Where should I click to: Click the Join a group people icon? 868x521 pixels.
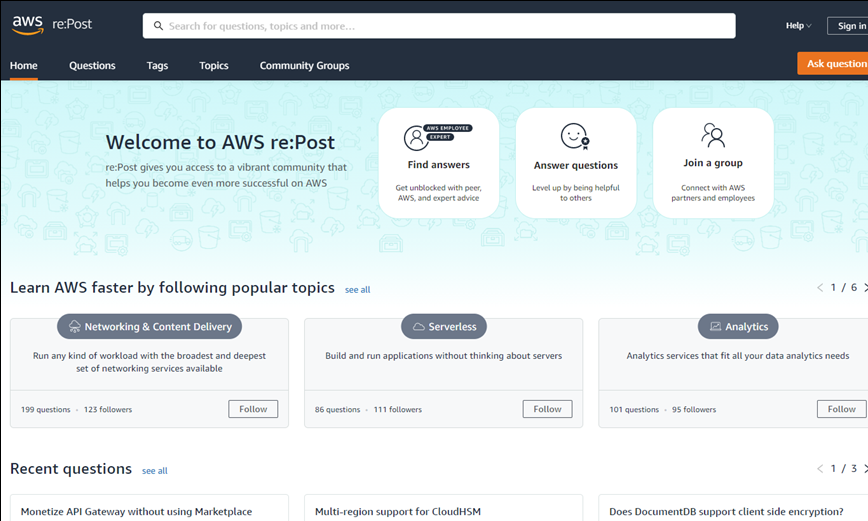pos(713,135)
